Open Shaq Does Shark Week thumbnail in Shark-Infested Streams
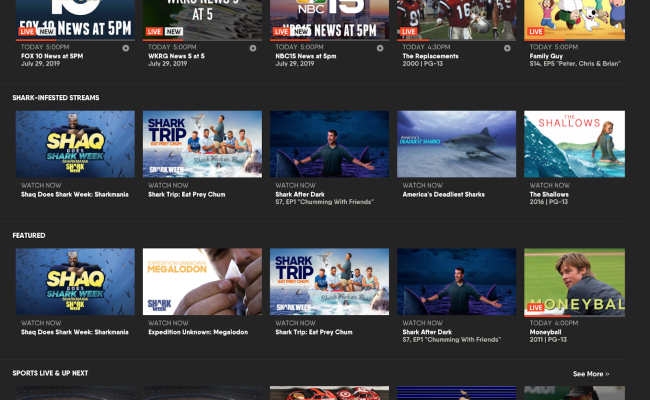 (75, 144)
